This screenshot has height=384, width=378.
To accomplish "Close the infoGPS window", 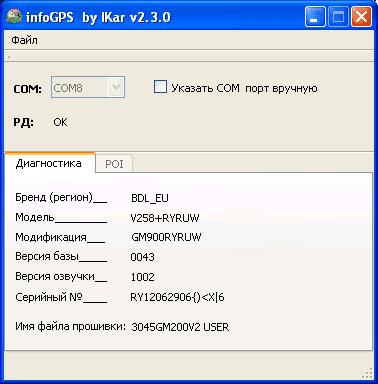I will pyautogui.click(x=361, y=17).
